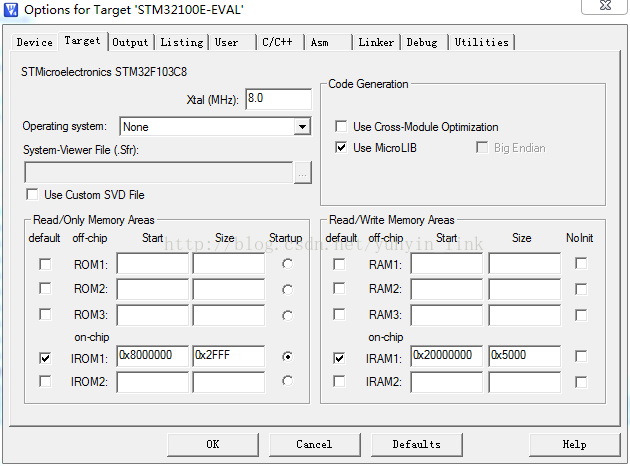
Task: Restore settings with Defaults button
Action: (417, 444)
